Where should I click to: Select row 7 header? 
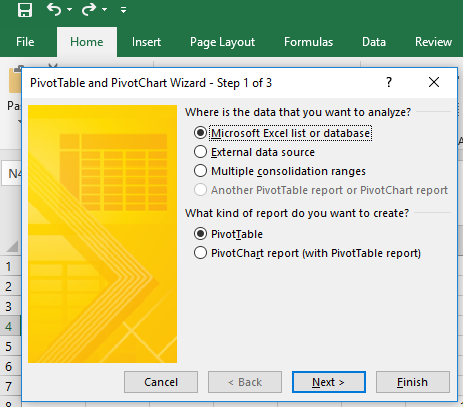tap(10, 387)
